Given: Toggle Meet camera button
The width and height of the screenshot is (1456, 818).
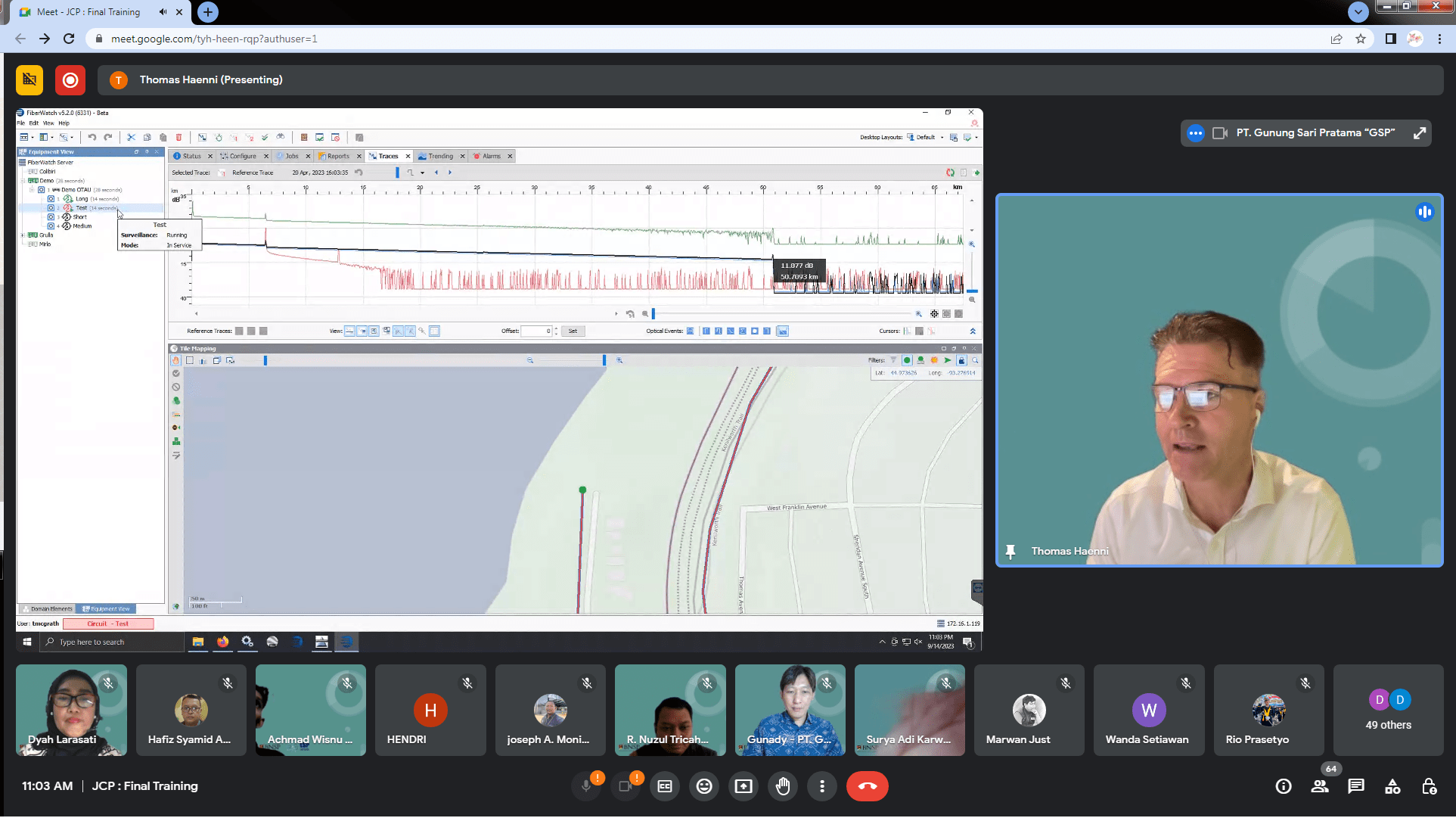Looking at the screenshot, I should (x=626, y=786).
